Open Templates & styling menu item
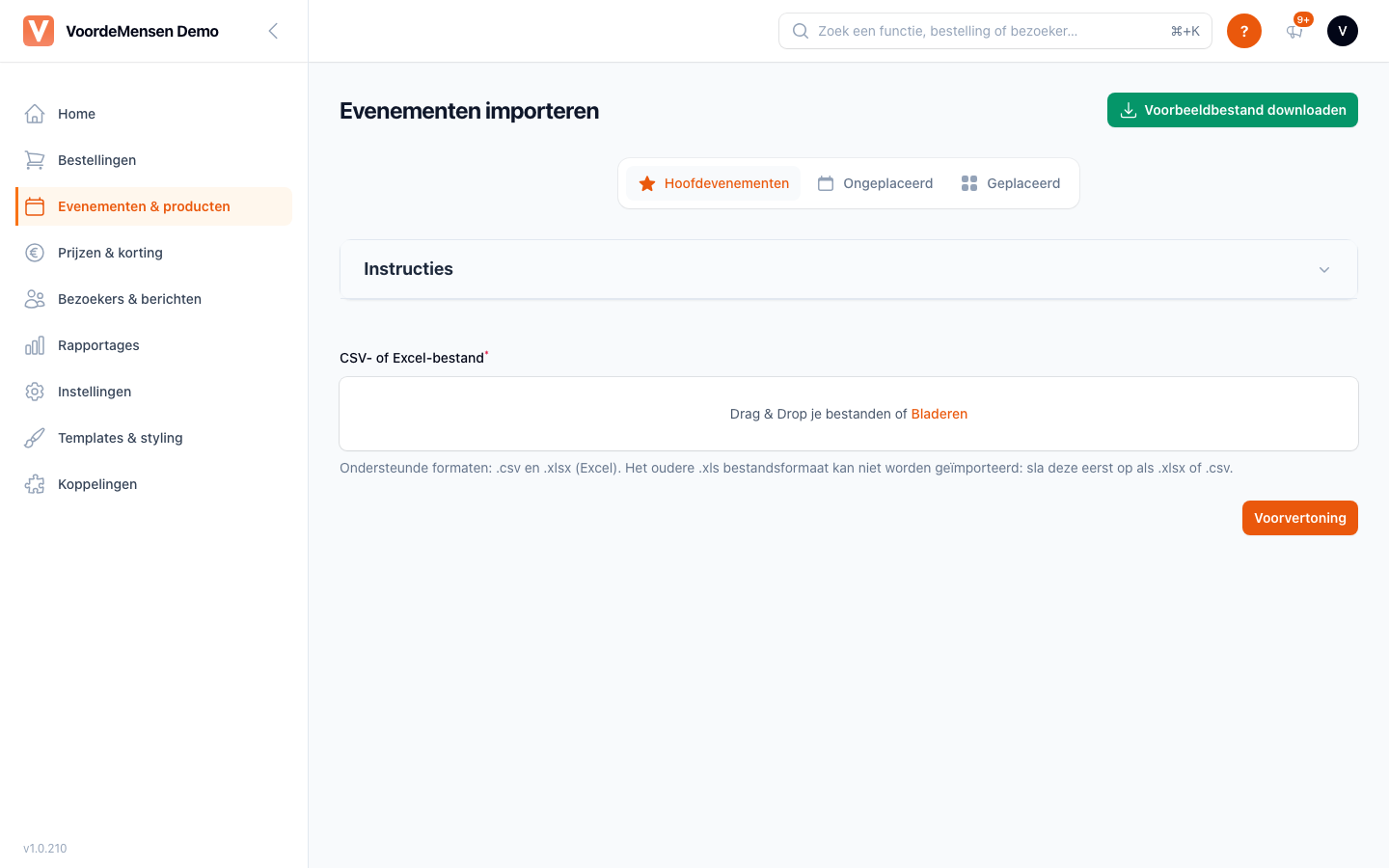This screenshot has width=1389, height=868. pyautogui.click(x=154, y=438)
